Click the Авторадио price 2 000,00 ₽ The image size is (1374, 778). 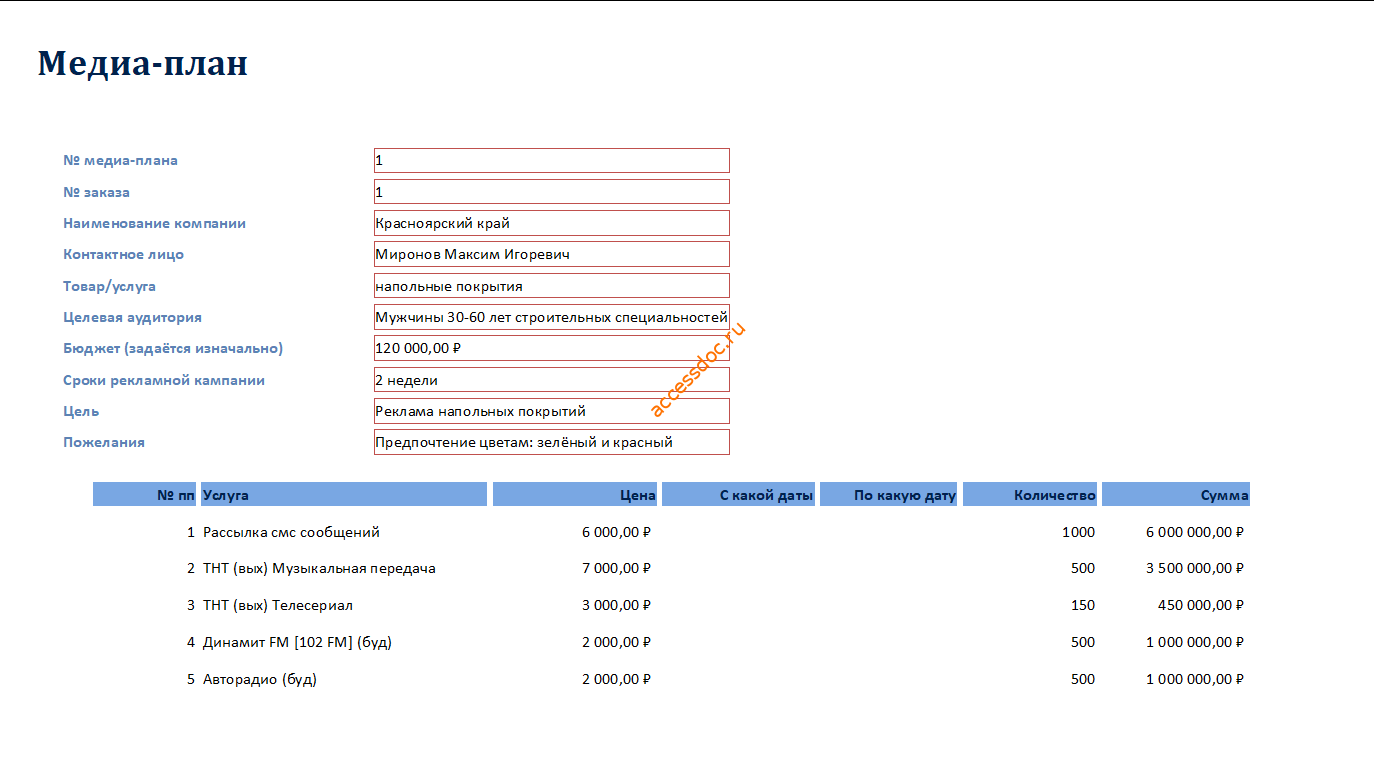[x=616, y=679]
